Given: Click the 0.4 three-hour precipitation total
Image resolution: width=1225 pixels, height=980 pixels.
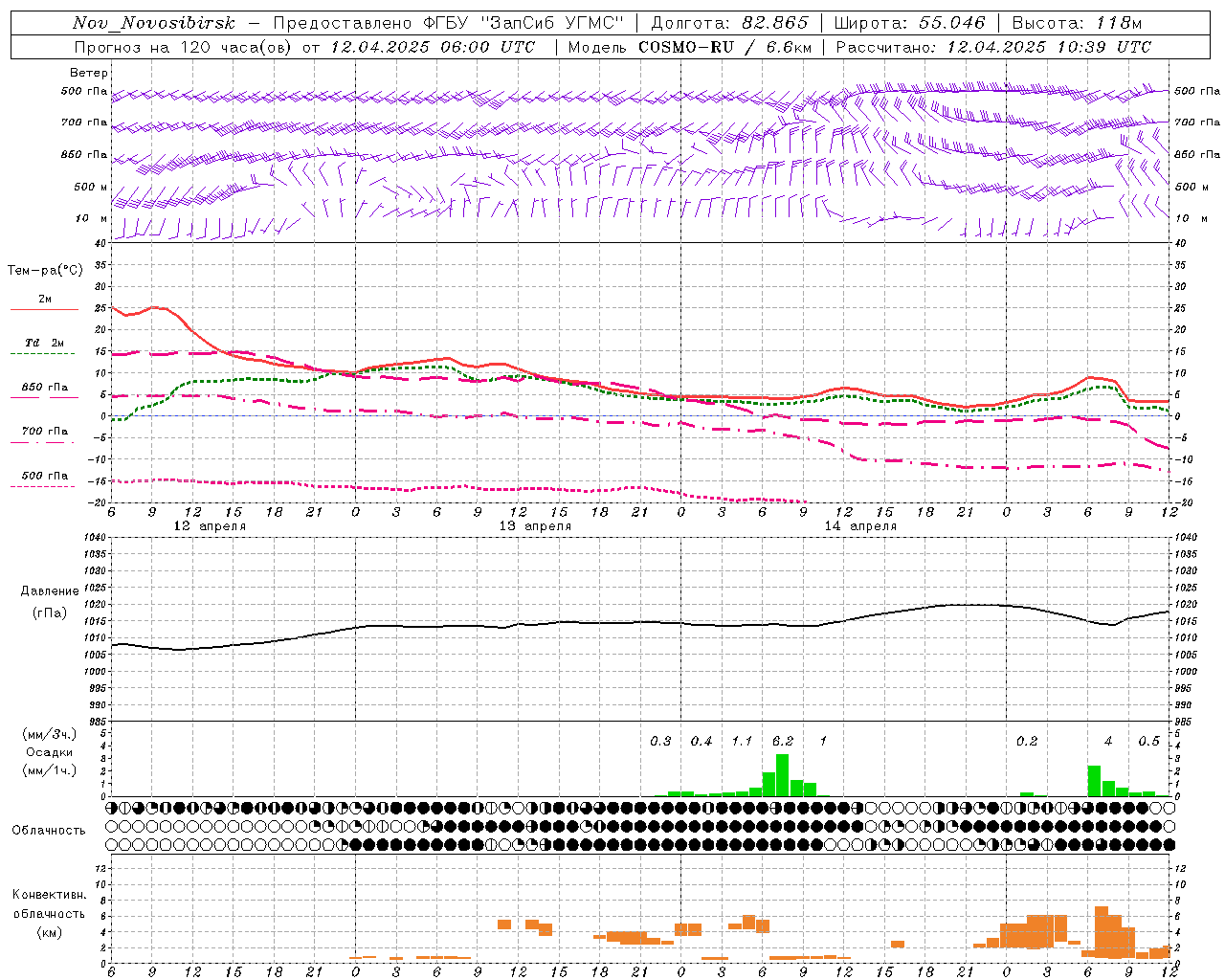Looking at the screenshot, I should pos(702,741).
